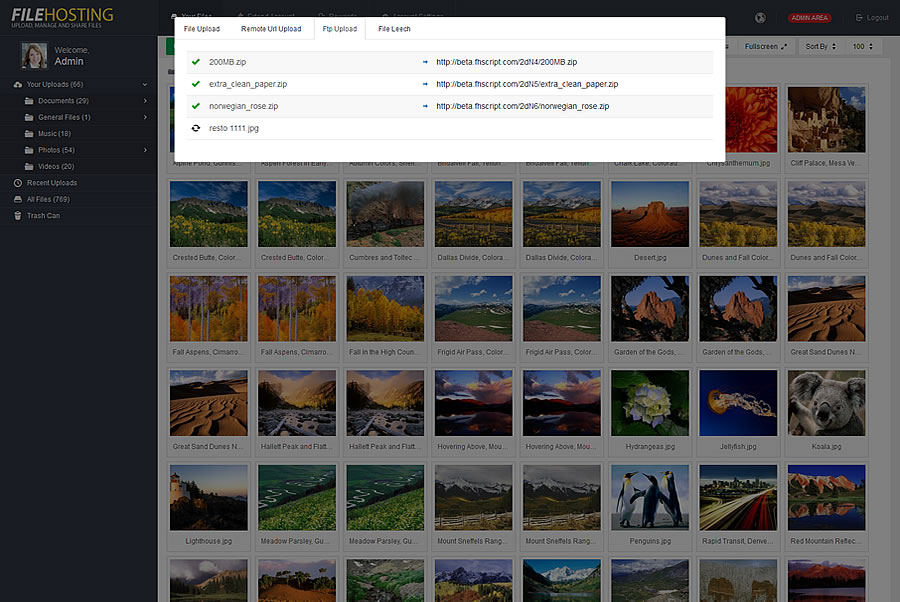Open the extra_clean_paper.zip download link
The width and height of the screenshot is (900, 602).
tap(527, 84)
